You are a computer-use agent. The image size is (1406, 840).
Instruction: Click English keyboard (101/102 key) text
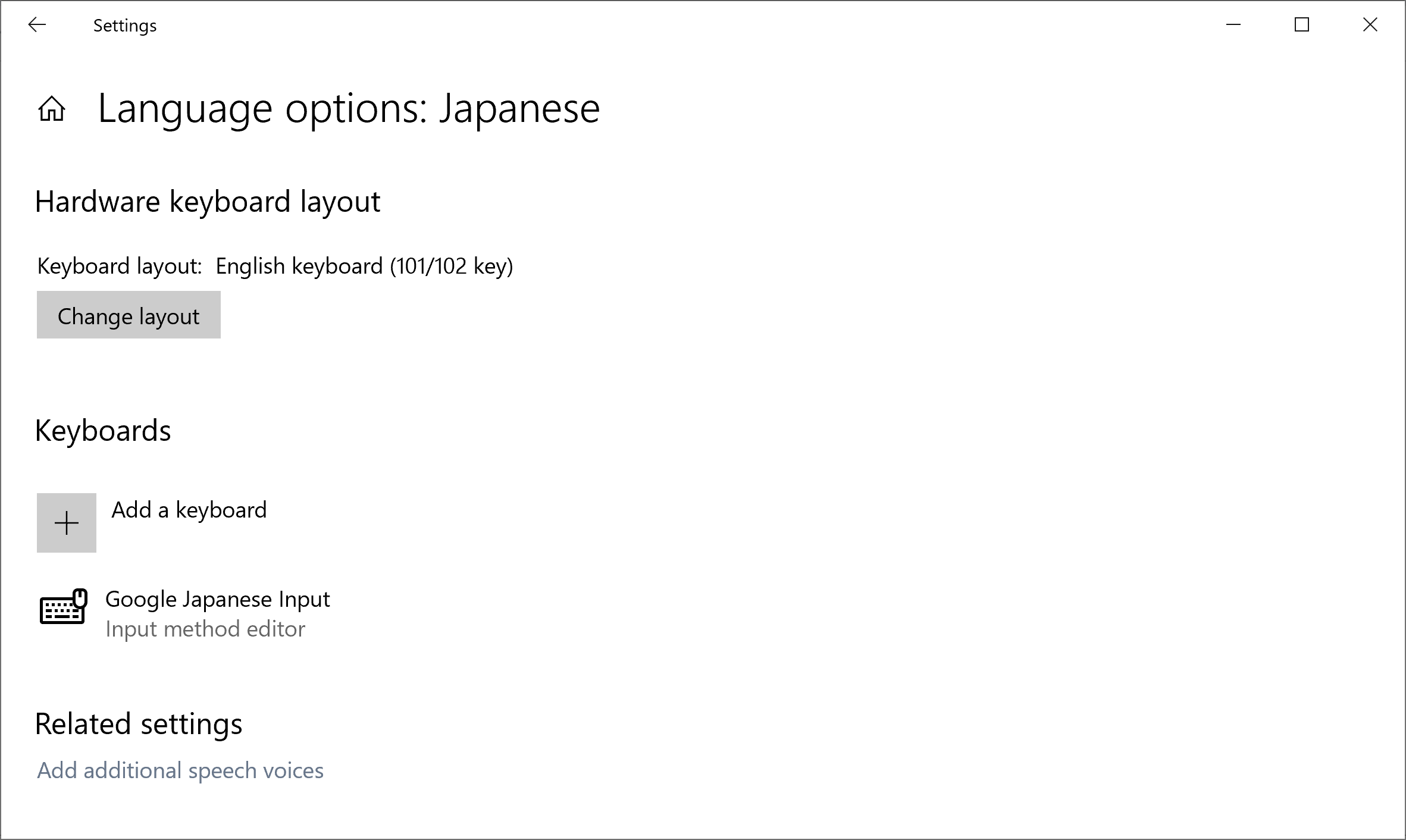364,266
